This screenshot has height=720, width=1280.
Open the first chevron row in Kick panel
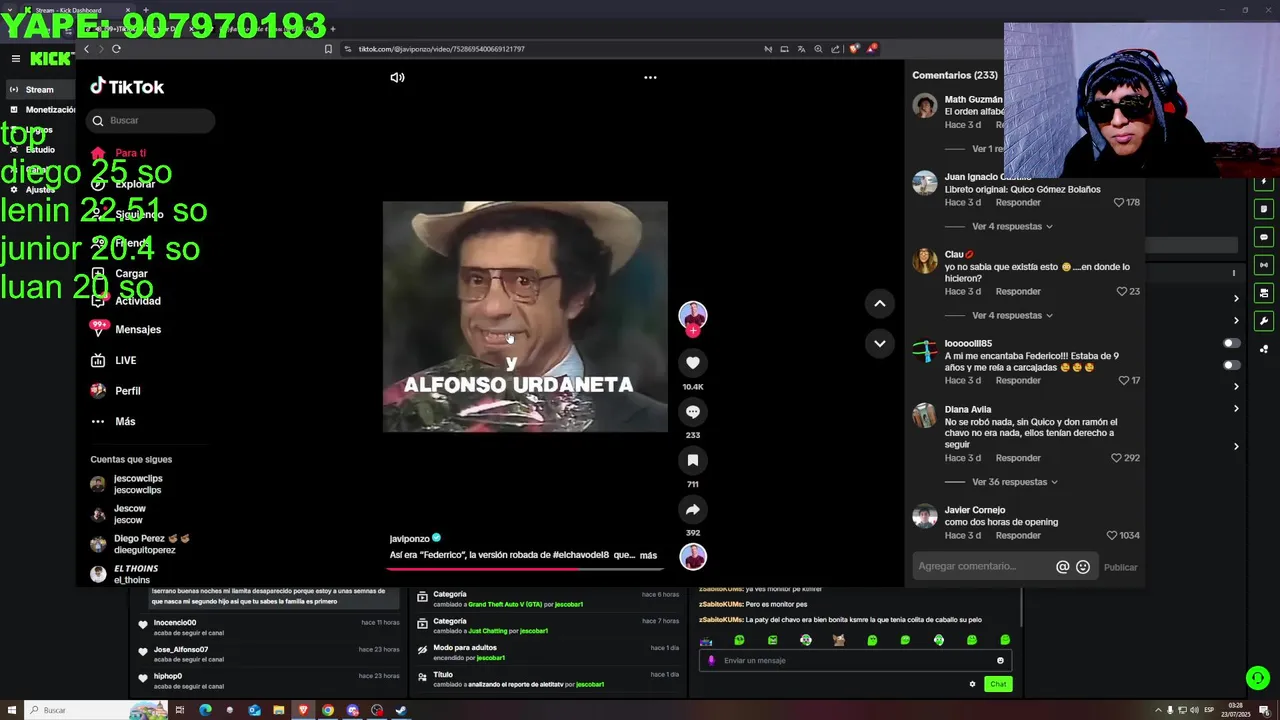1236,298
